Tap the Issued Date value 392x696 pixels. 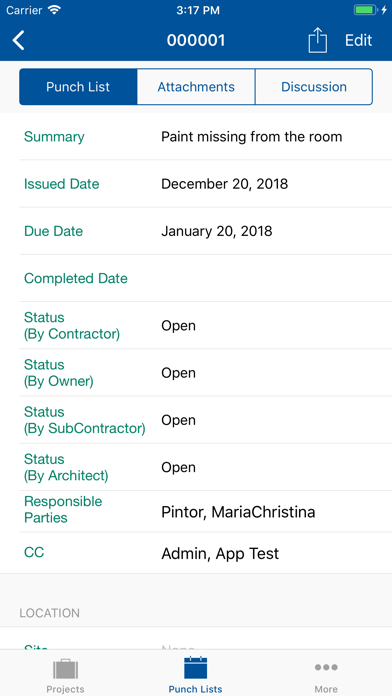pyautogui.click(x=225, y=184)
